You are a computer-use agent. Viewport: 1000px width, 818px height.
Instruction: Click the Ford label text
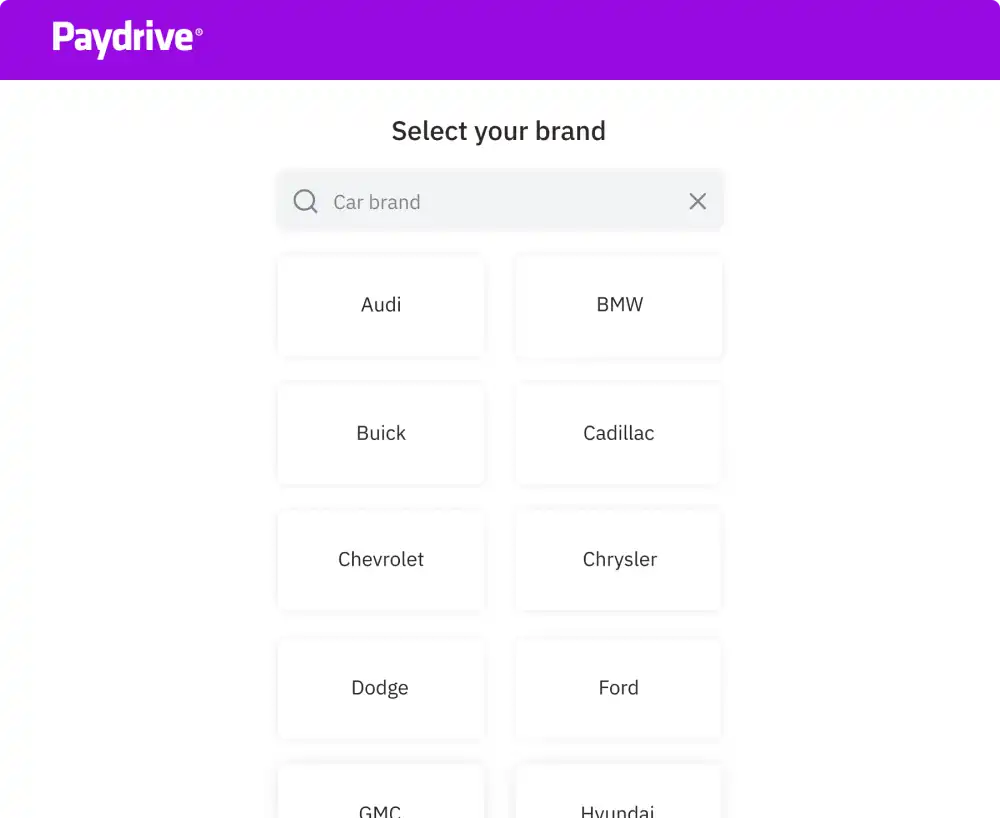(619, 688)
